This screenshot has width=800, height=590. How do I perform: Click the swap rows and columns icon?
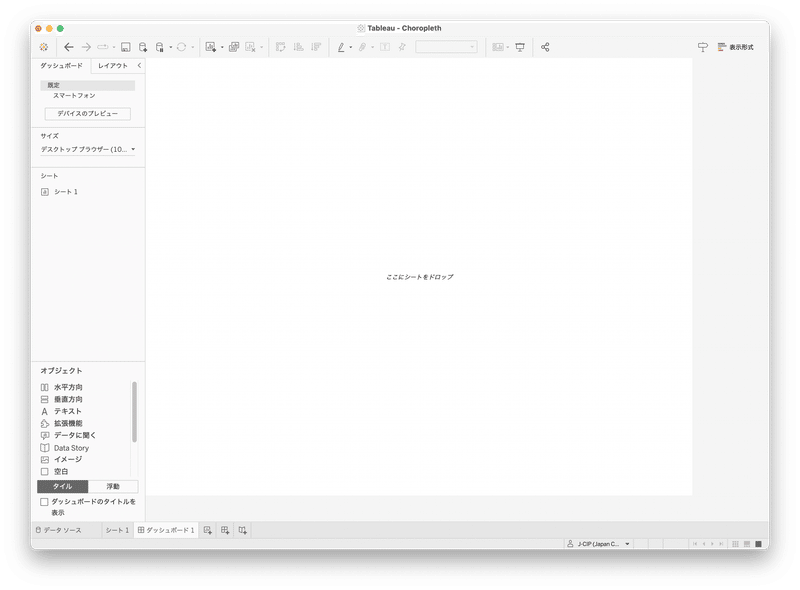pyautogui.click(x=281, y=47)
